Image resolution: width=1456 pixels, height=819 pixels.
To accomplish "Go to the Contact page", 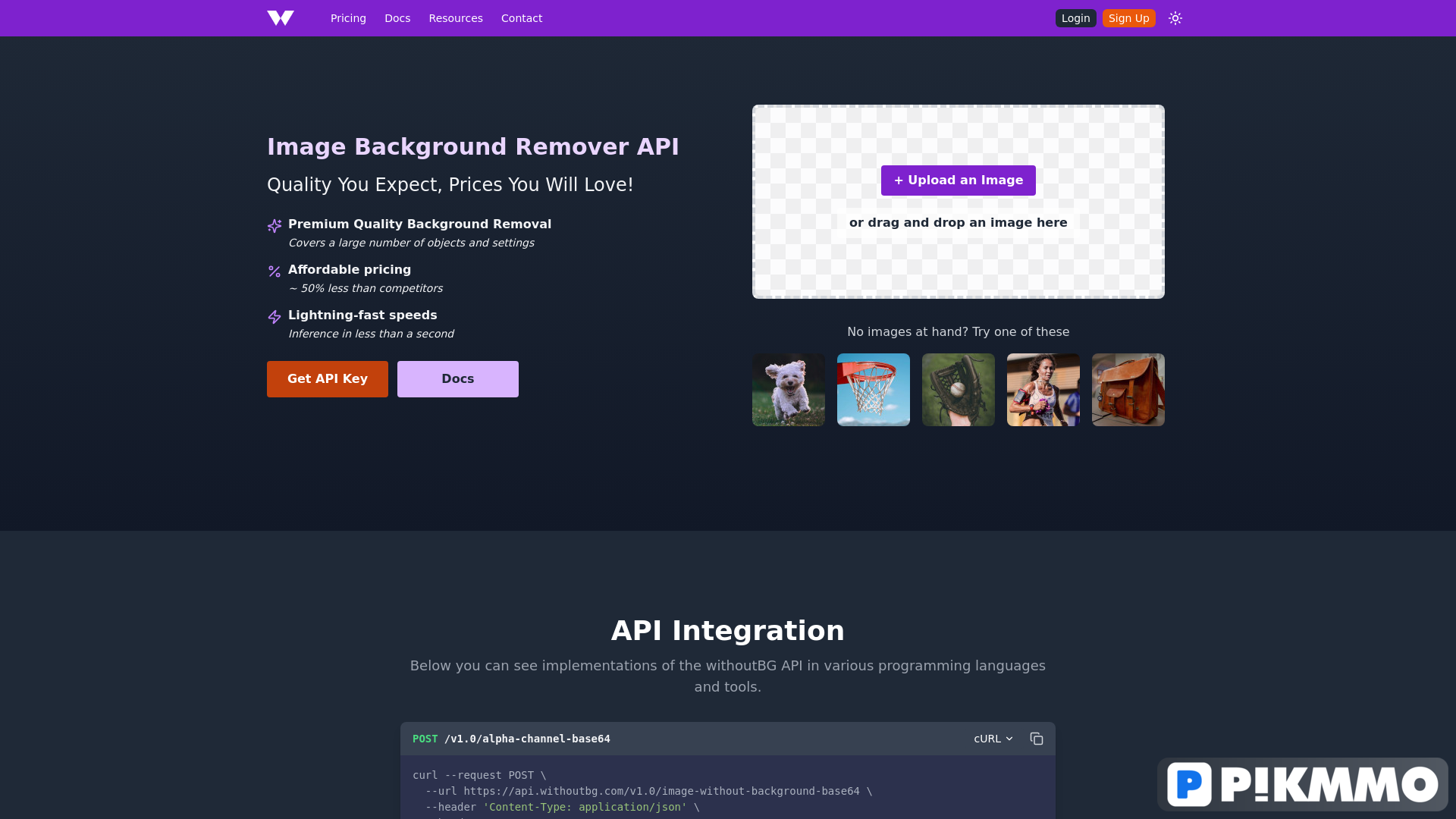I will pos(522,18).
